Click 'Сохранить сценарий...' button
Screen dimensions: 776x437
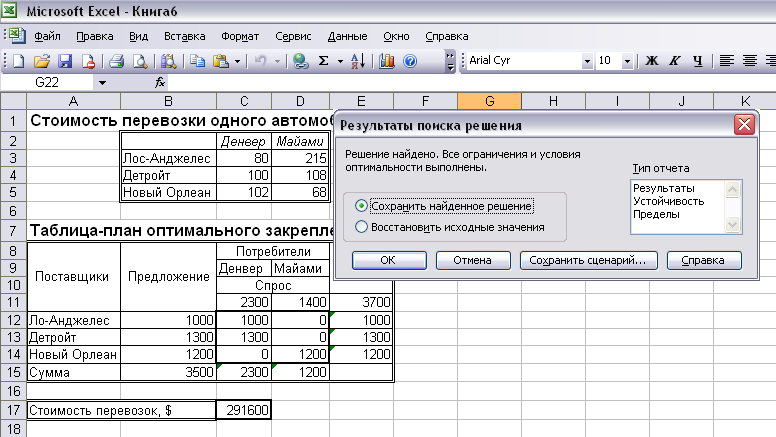(588, 260)
